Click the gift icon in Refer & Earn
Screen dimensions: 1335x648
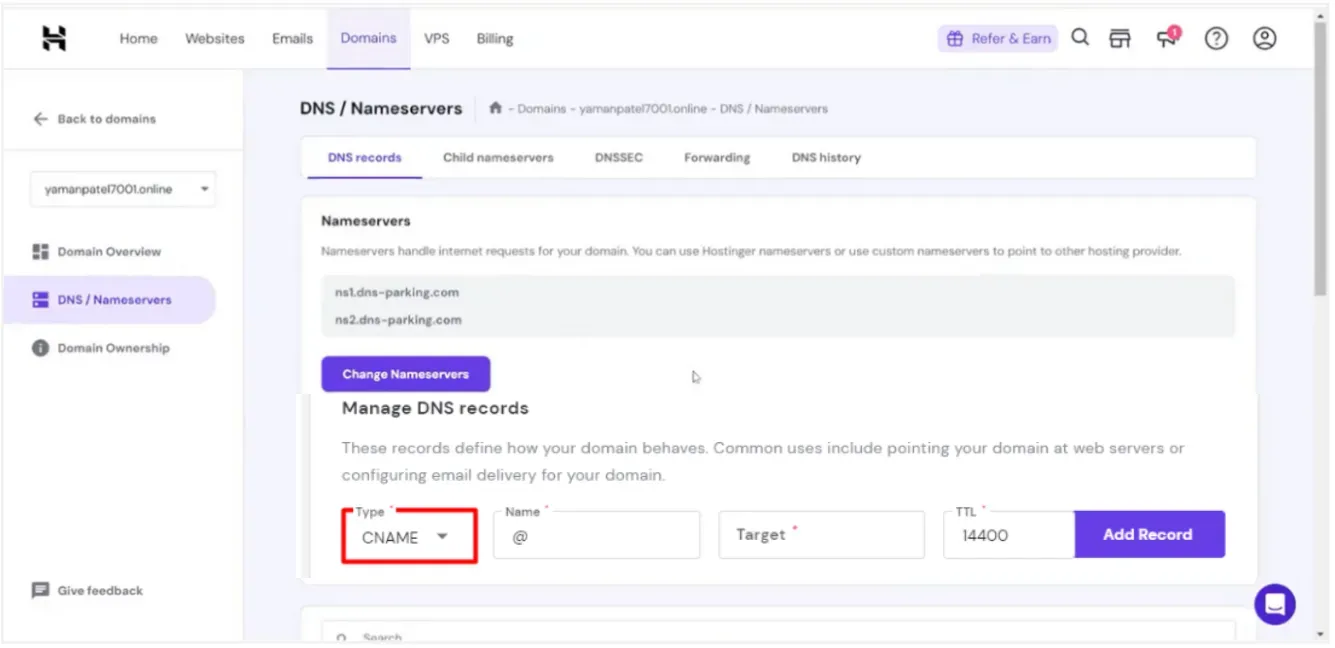coord(955,38)
